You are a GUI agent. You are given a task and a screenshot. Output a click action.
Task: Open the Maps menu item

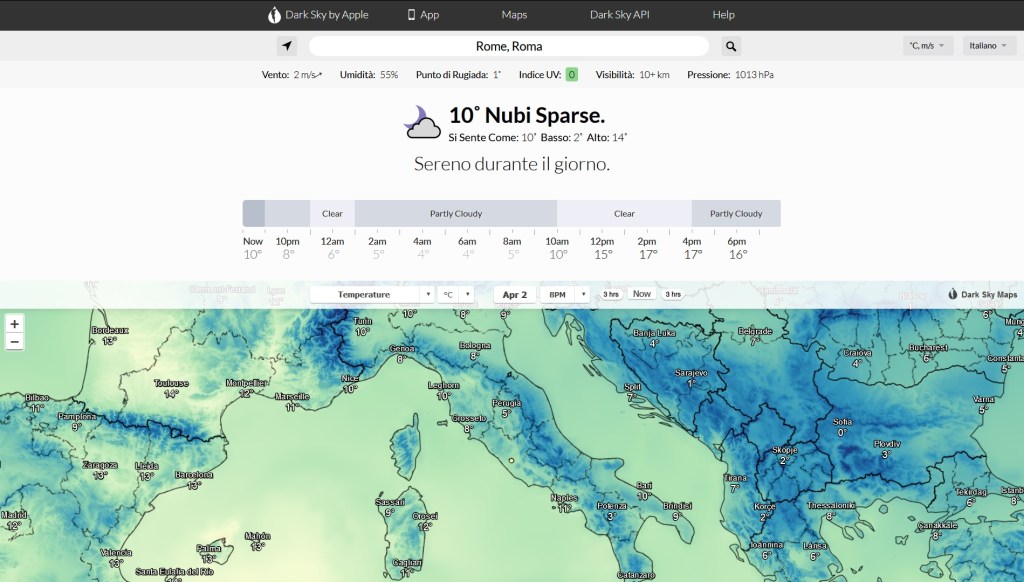click(x=514, y=15)
